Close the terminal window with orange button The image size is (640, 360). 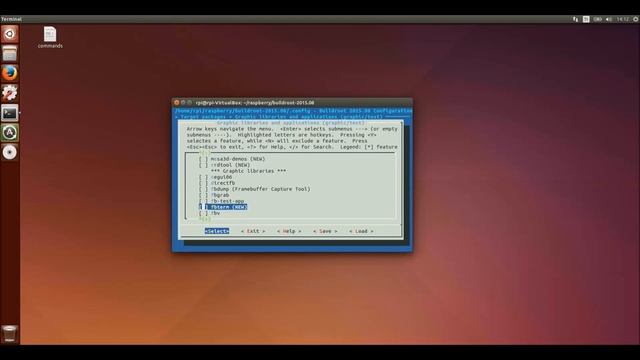[x=177, y=102]
